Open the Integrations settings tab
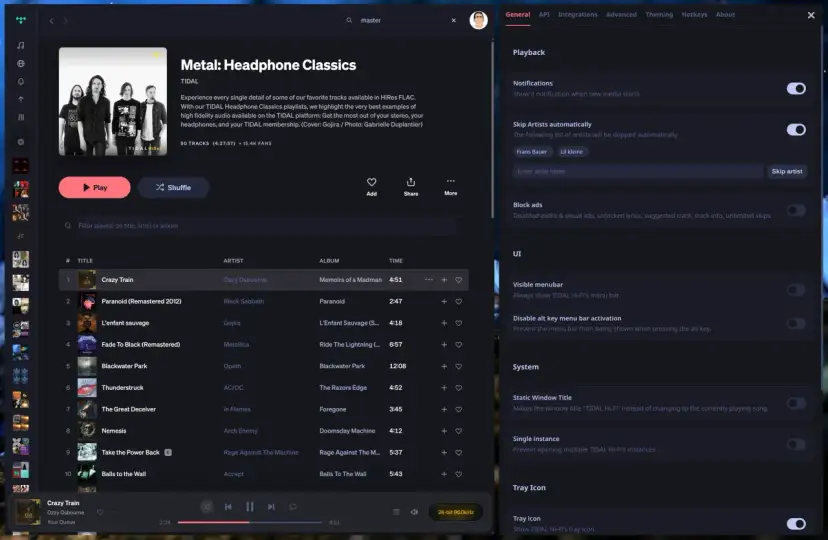The width and height of the screenshot is (828, 540). point(578,15)
